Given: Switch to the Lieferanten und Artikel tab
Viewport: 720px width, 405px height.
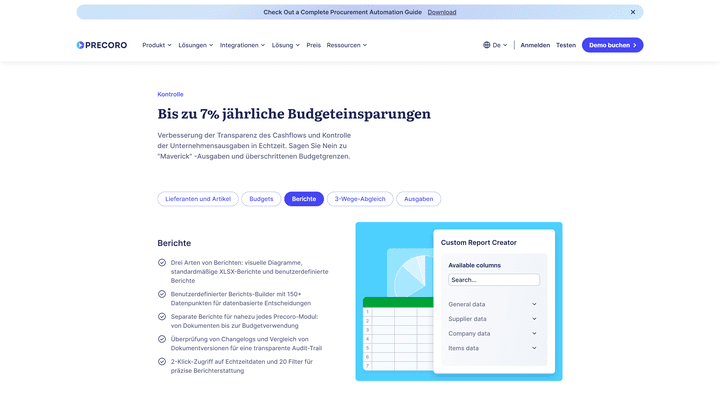Looking at the screenshot, I should coord(198,199).
